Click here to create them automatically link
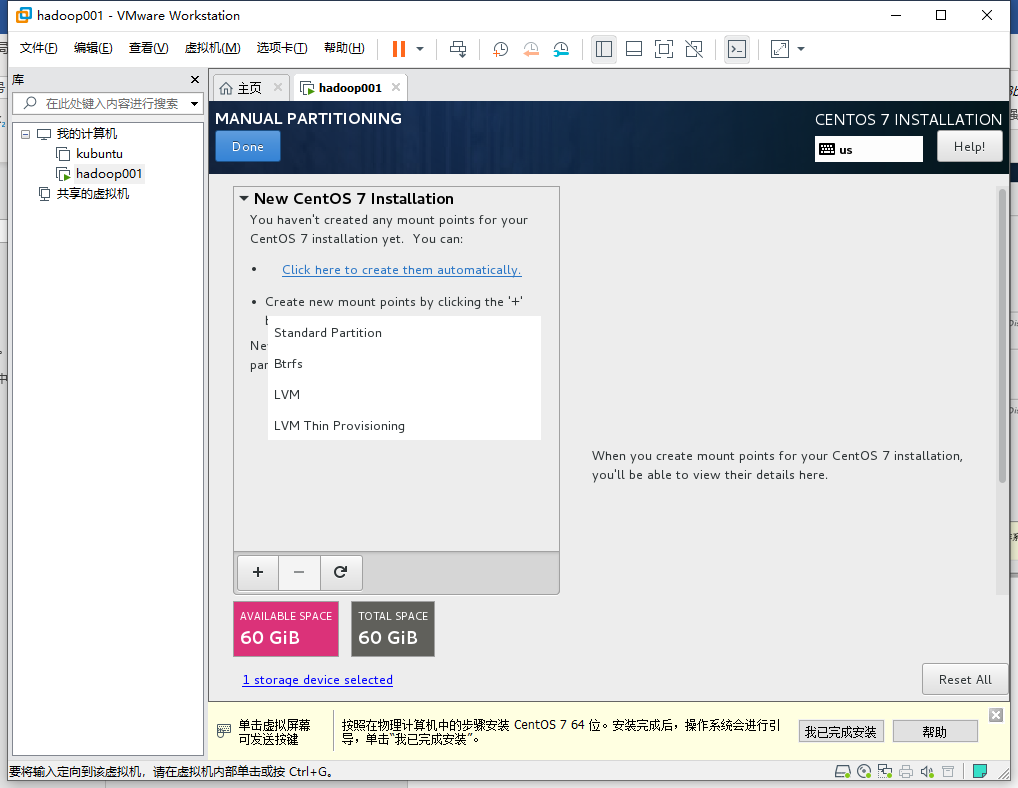 401,269
